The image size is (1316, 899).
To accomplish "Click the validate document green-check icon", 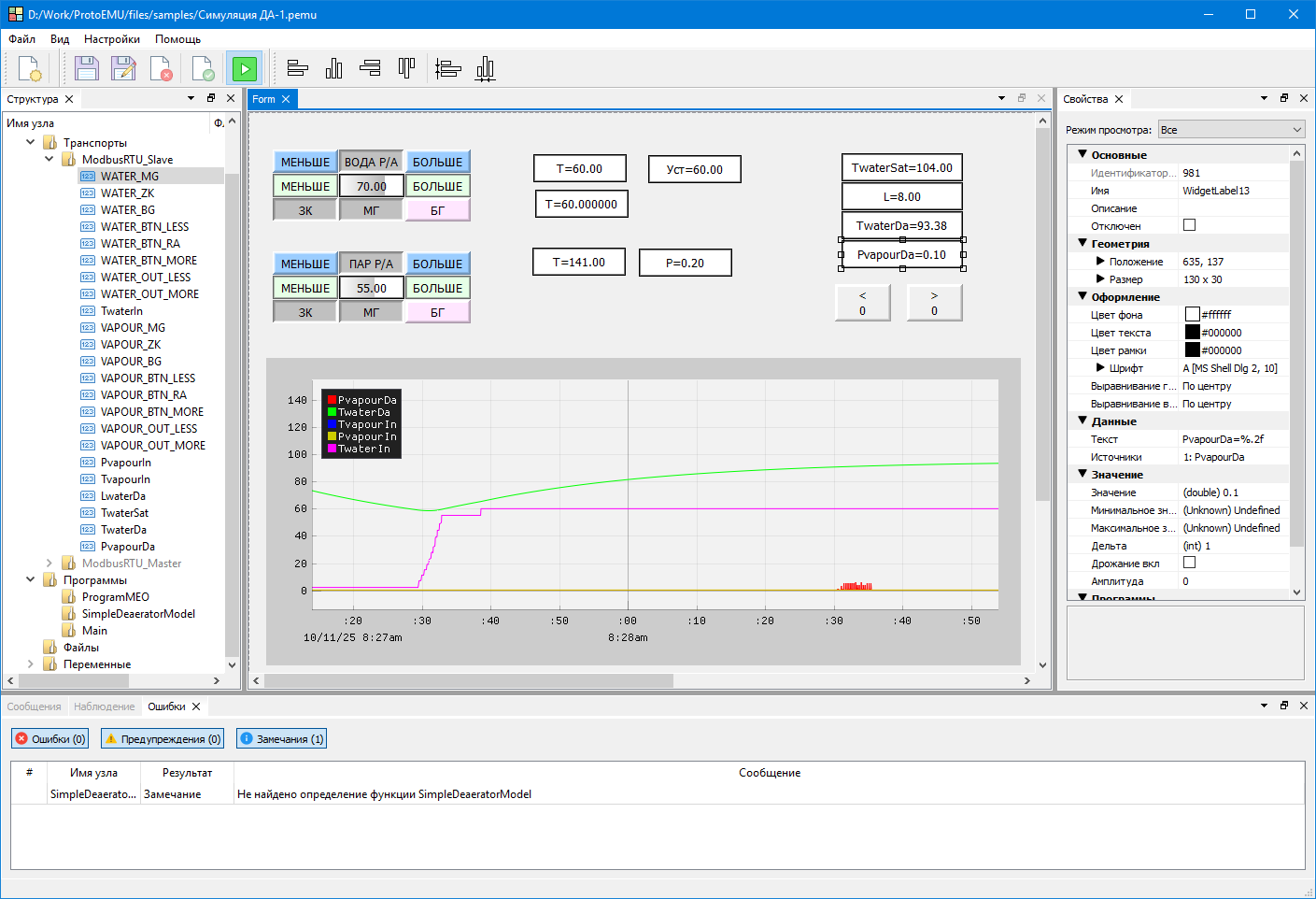I will pos(203,69).
